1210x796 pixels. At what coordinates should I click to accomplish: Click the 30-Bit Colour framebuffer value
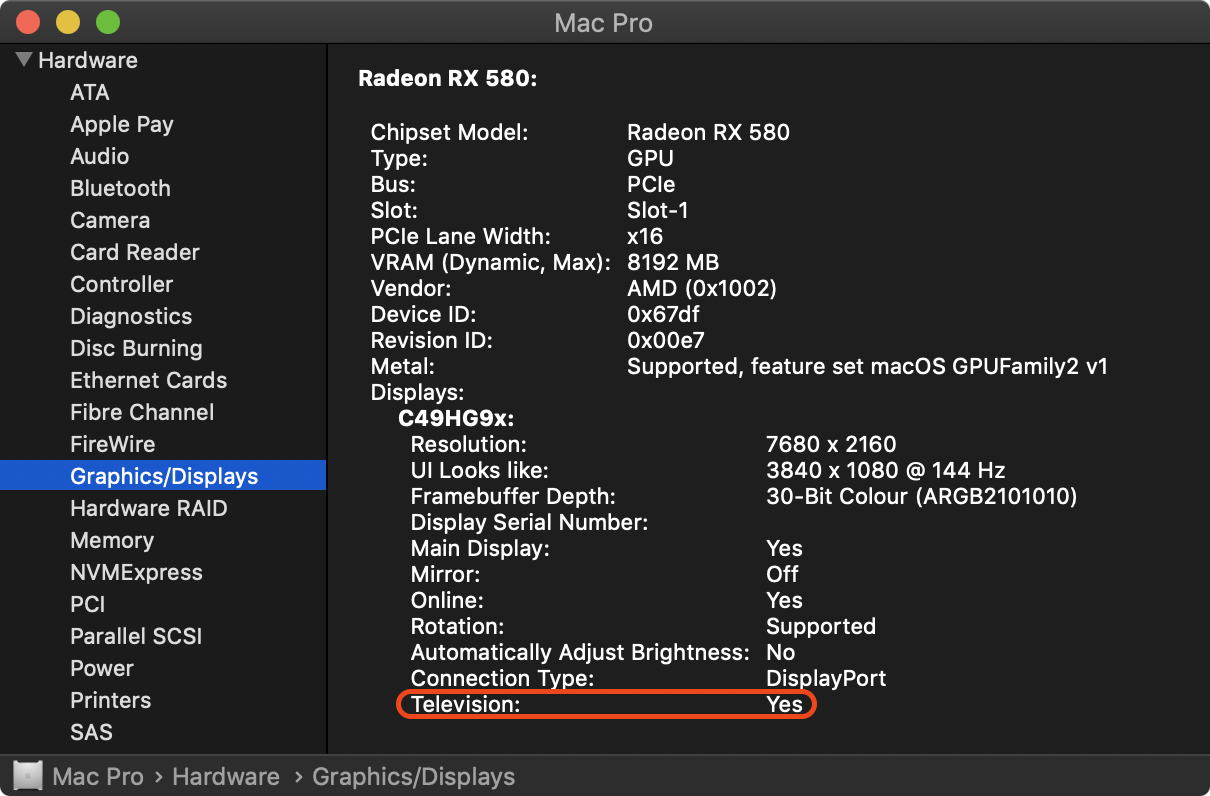(x=921, y=496)
